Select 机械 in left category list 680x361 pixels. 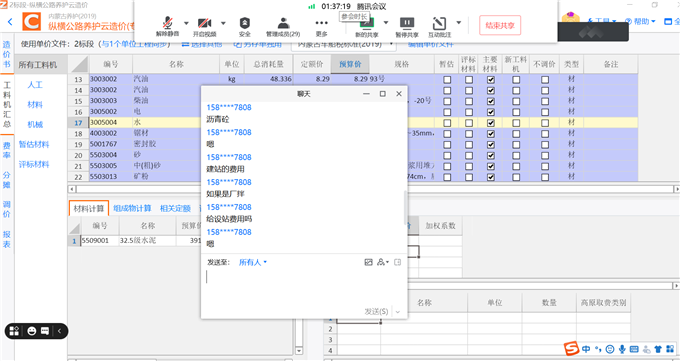35,125
